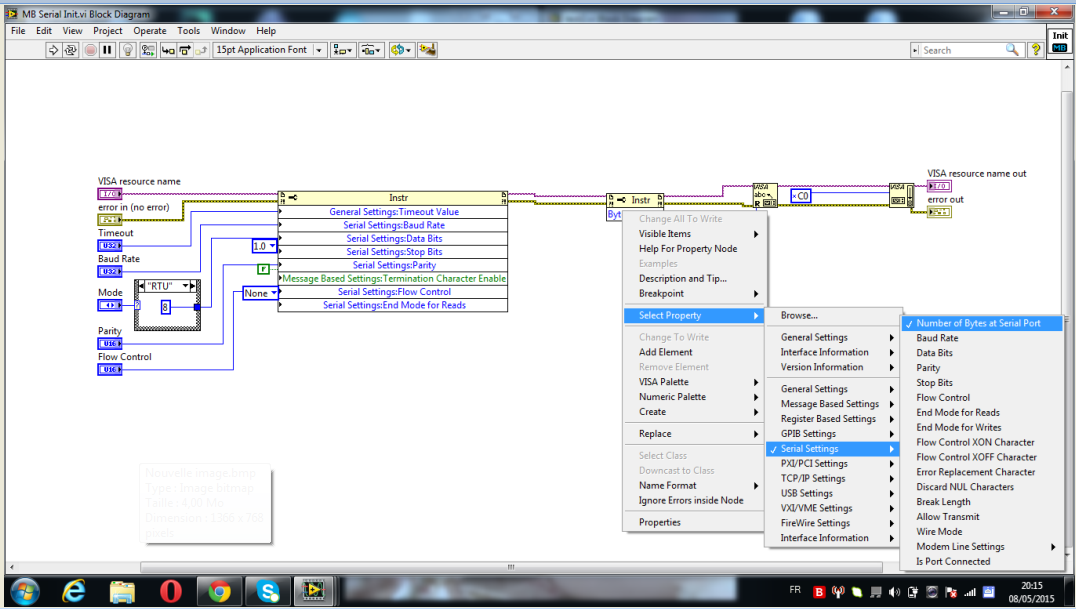Click the horizontal scrollbar thumb

tap(511, 567)
